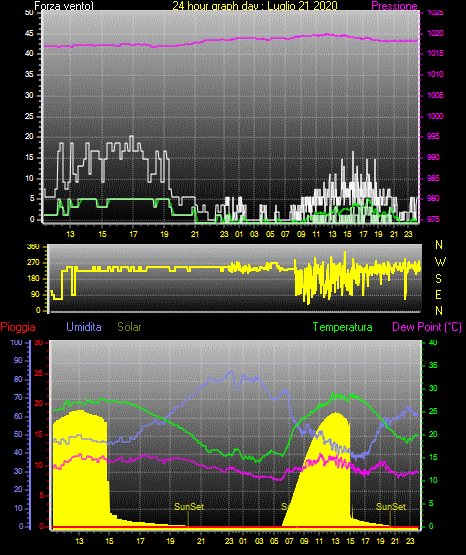Click the blue 'Umidita' legend label
The width and height of the screenshot is (466, 555).
[84, 327]
